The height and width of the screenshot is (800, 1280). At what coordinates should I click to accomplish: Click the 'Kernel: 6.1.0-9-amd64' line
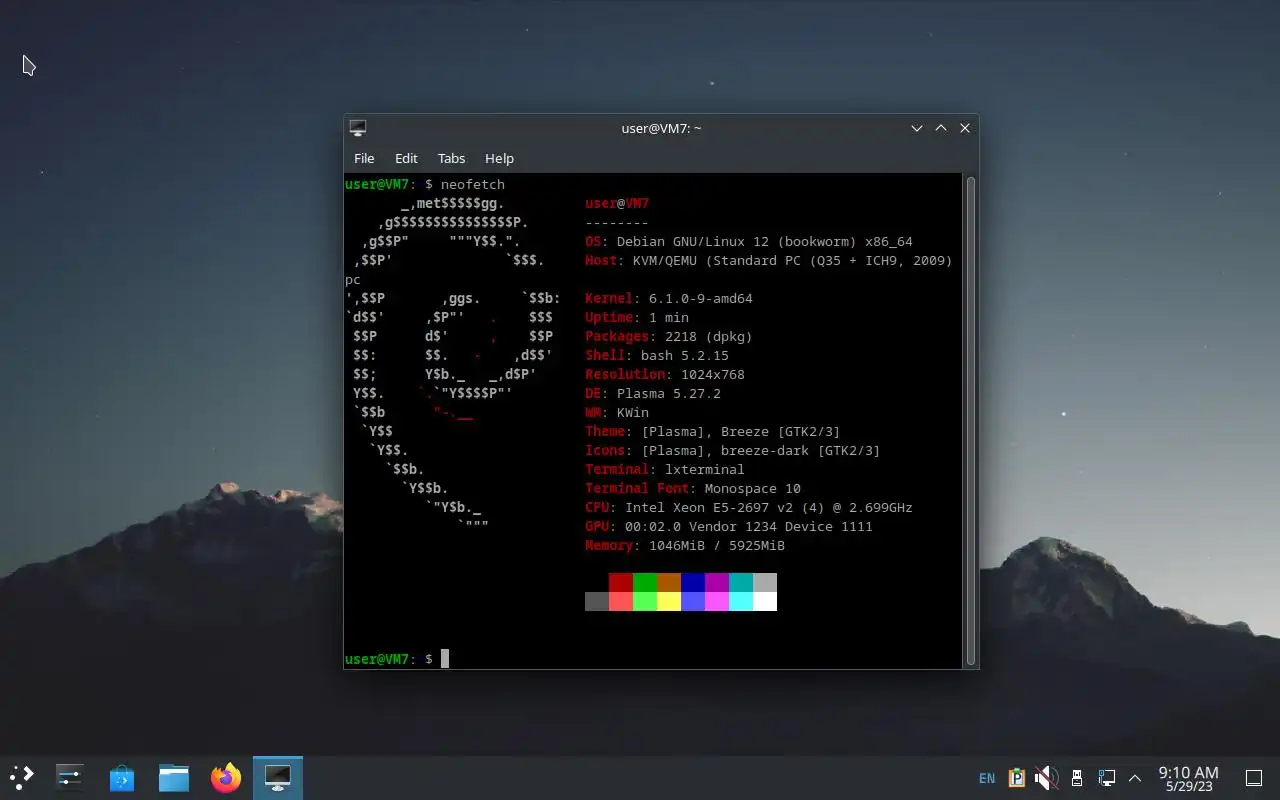(x=669, y=298)
